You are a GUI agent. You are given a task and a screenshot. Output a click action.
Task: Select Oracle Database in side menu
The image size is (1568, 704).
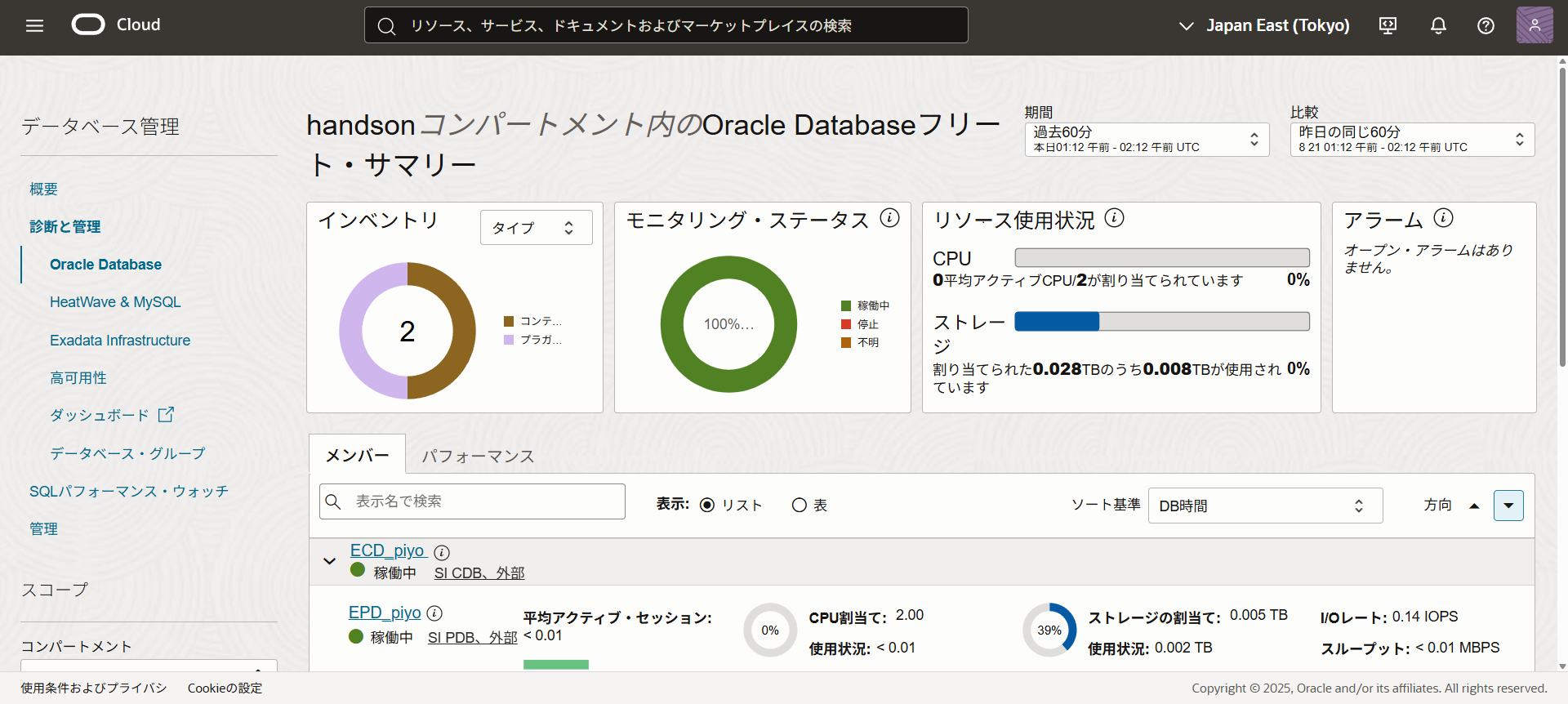tap(105, 265)
